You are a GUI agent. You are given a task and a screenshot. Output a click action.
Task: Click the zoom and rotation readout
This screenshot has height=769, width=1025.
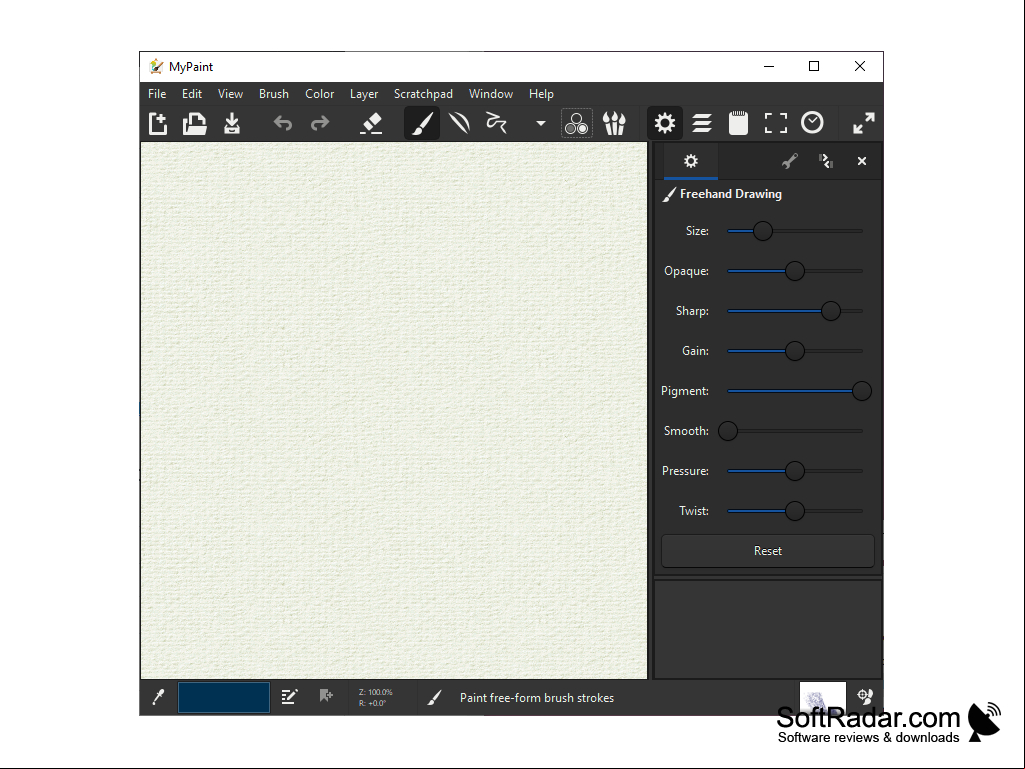(x=376, y=698)
